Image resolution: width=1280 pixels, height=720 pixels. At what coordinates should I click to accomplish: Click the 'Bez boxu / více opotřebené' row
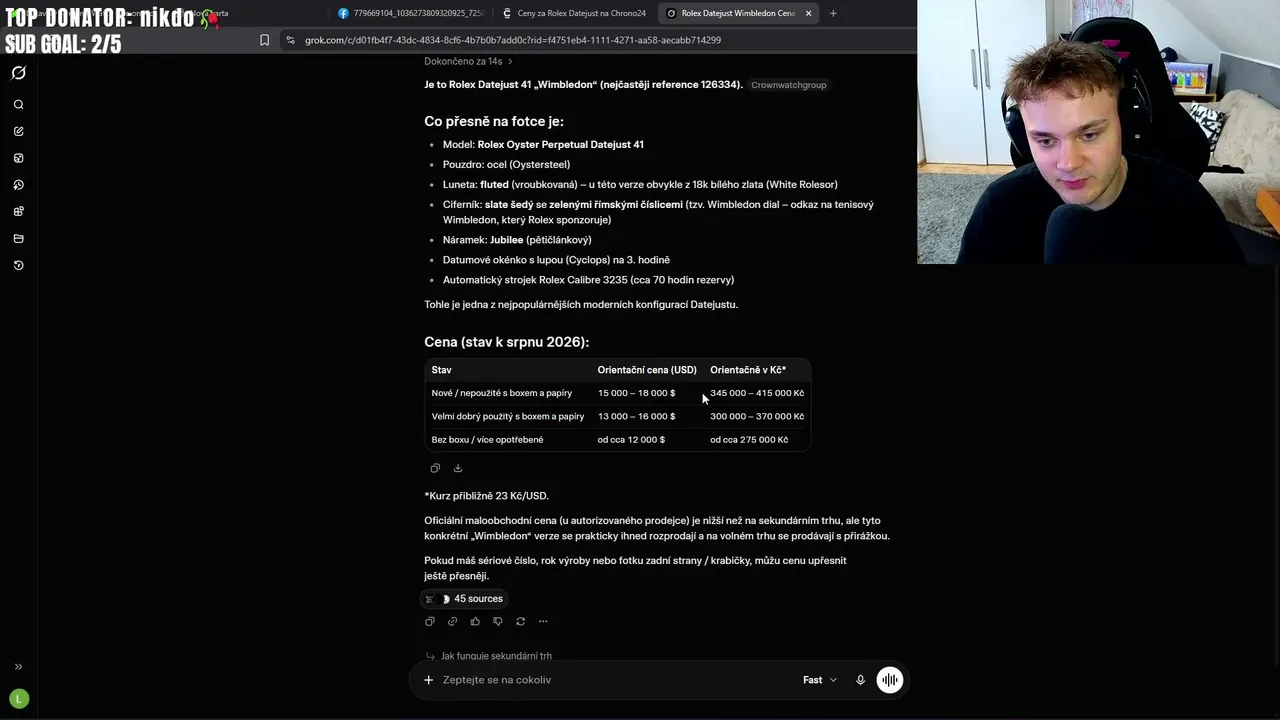click(x=617, y=440)
